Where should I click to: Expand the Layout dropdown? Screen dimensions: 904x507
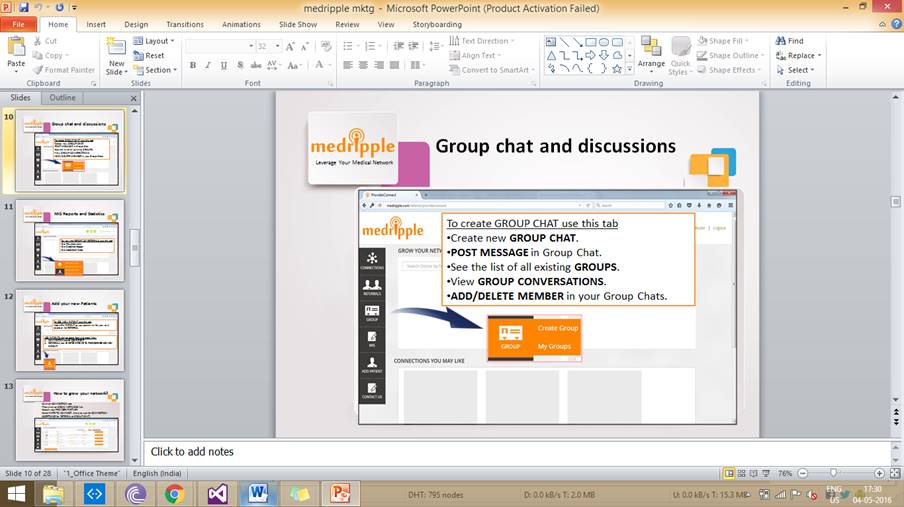click(x=158, y=41)
